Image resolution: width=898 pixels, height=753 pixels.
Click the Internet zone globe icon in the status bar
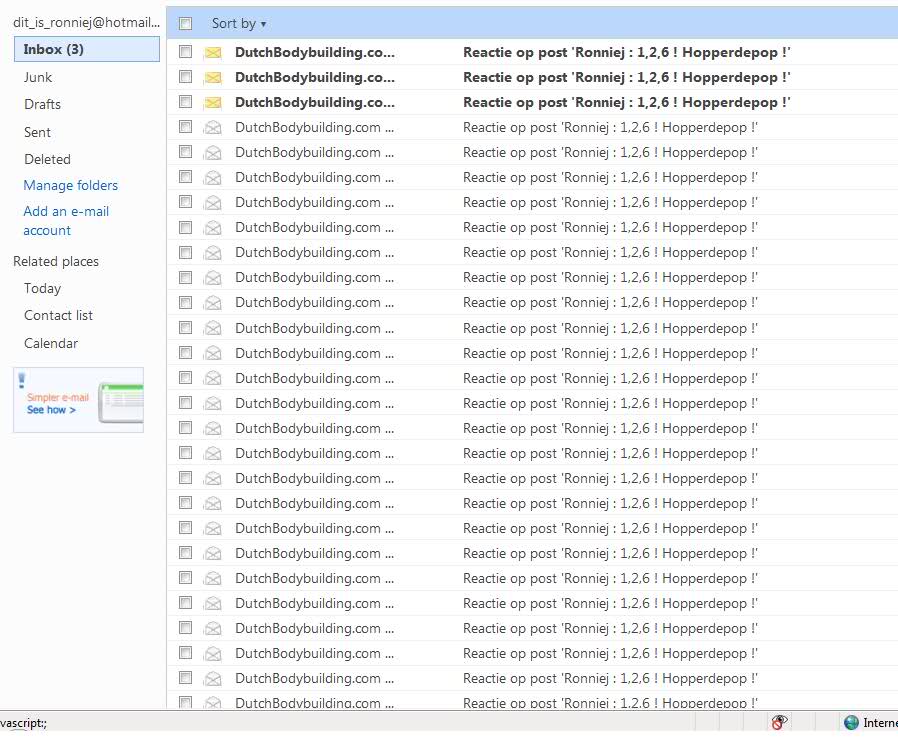click(851, 723)
